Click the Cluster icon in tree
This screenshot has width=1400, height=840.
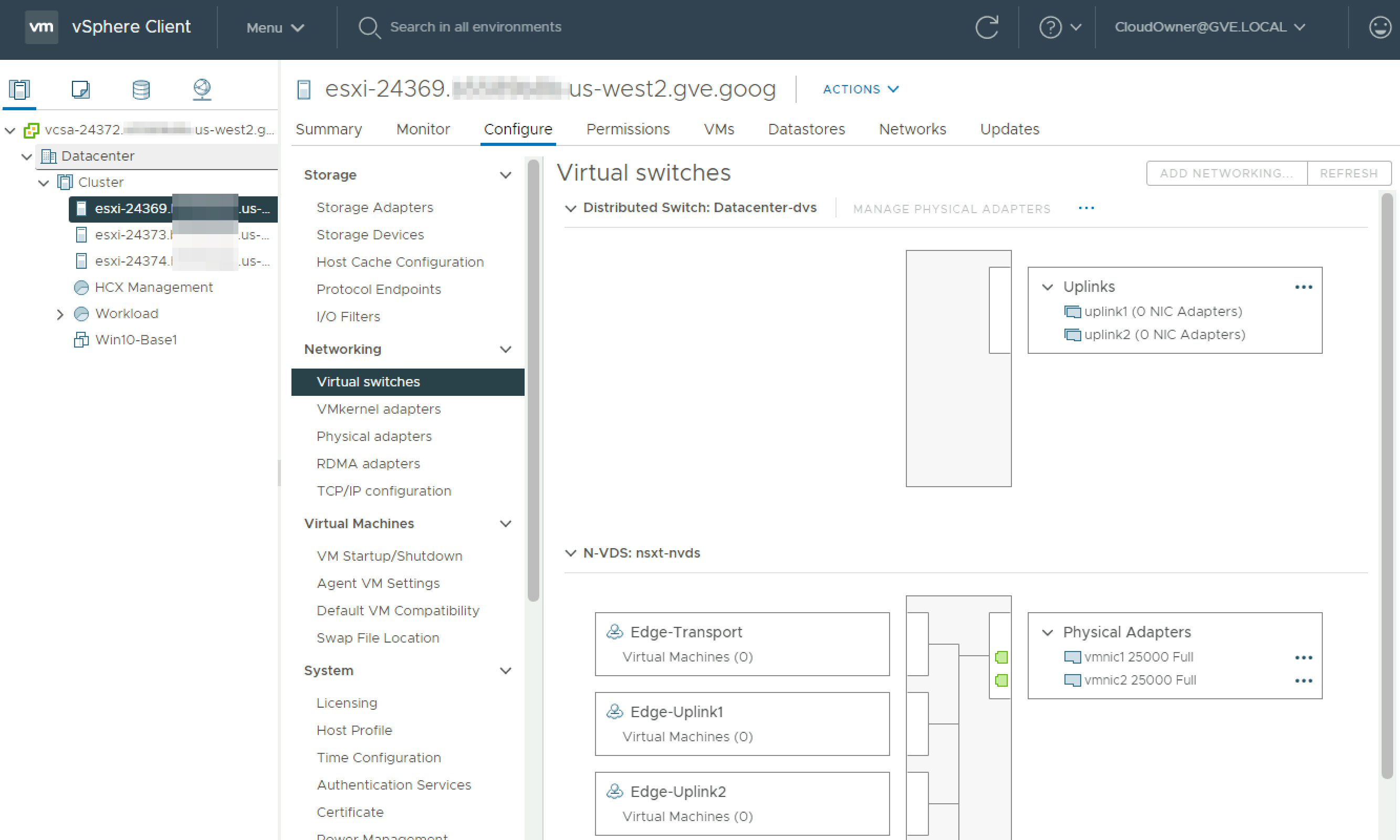click(65, 182)
